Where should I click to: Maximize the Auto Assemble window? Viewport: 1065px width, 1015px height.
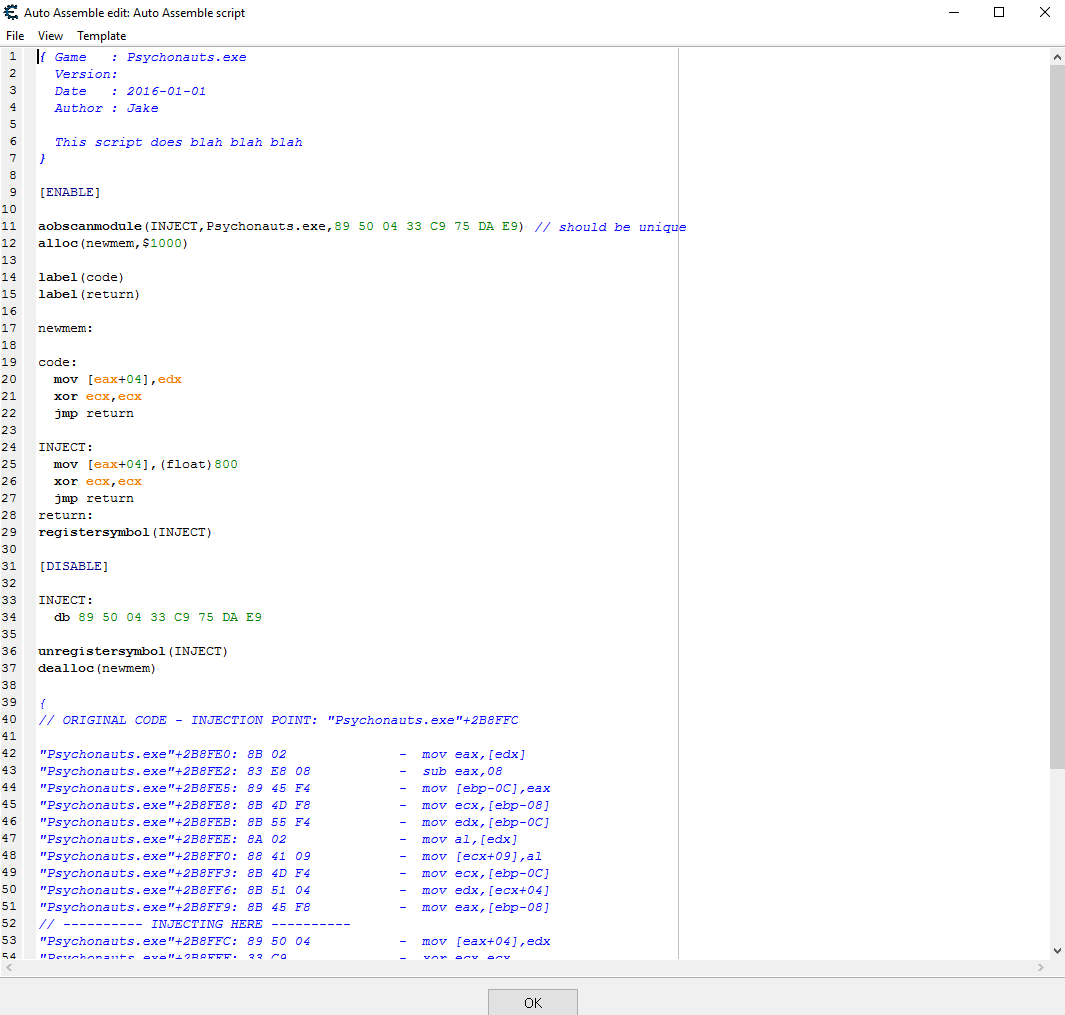[x=998, y=13]
